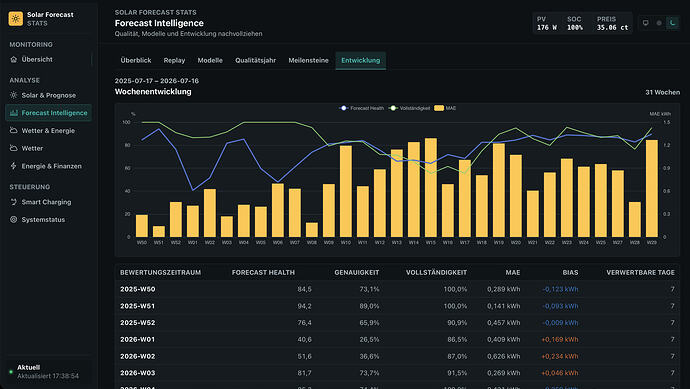690x389 pixels.
Task: Click the Wochenentwicklung heading
Action: [153, 92]
